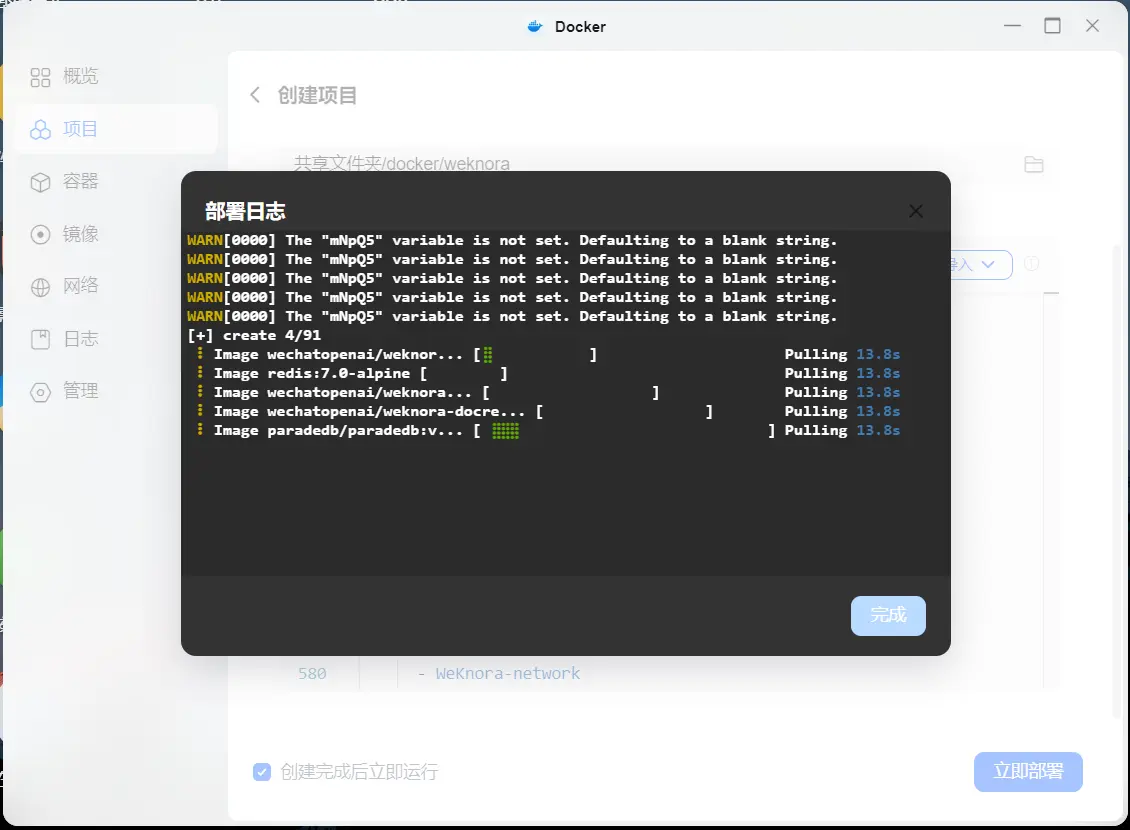This screenshot has width=1130, height=830.
Task: Click the 部署日志 dialog title
Action: point(245,211)
